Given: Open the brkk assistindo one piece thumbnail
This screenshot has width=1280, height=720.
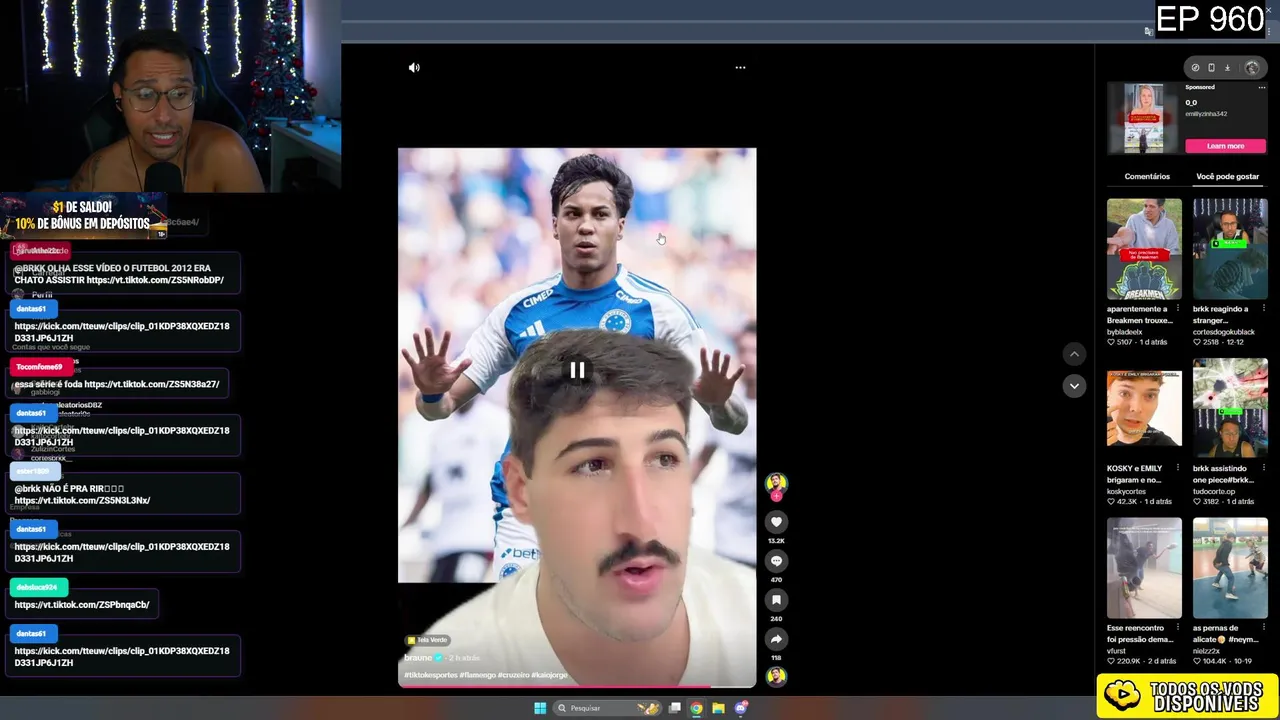Looking at the screenshot, I should tap(1230, 408).
